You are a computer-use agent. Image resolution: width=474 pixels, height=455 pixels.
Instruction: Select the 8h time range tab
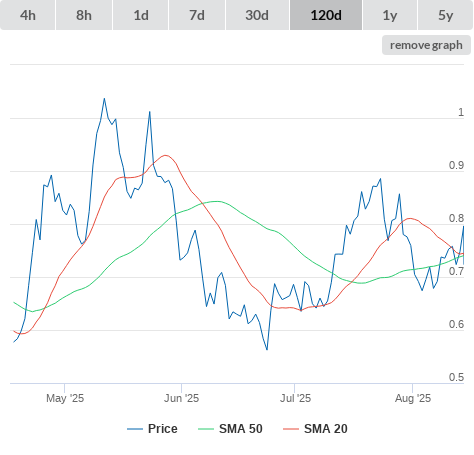pyautogui.click(x=84, y=15)
